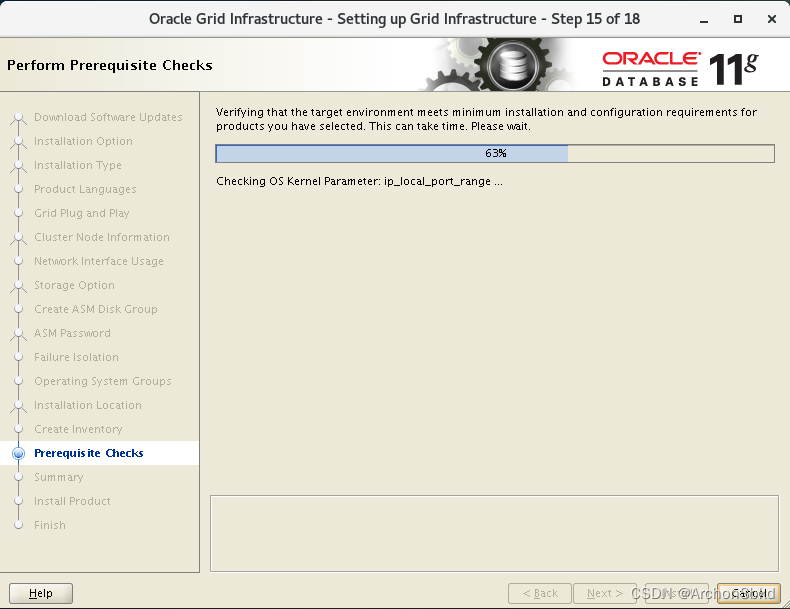Click the Perform Prerequisite Checks heading
Image resolution: width=790 pixels, height=609 pixels.
tap(110, 65)
